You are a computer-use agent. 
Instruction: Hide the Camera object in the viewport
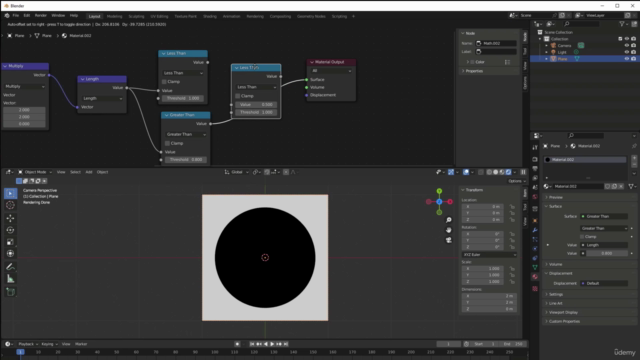click(627, 45)
